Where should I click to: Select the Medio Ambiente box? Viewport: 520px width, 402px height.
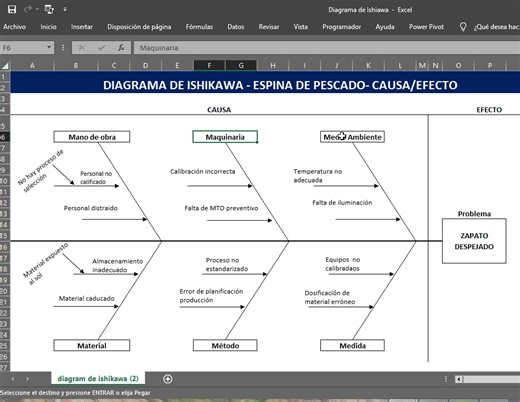click(352, 137)
